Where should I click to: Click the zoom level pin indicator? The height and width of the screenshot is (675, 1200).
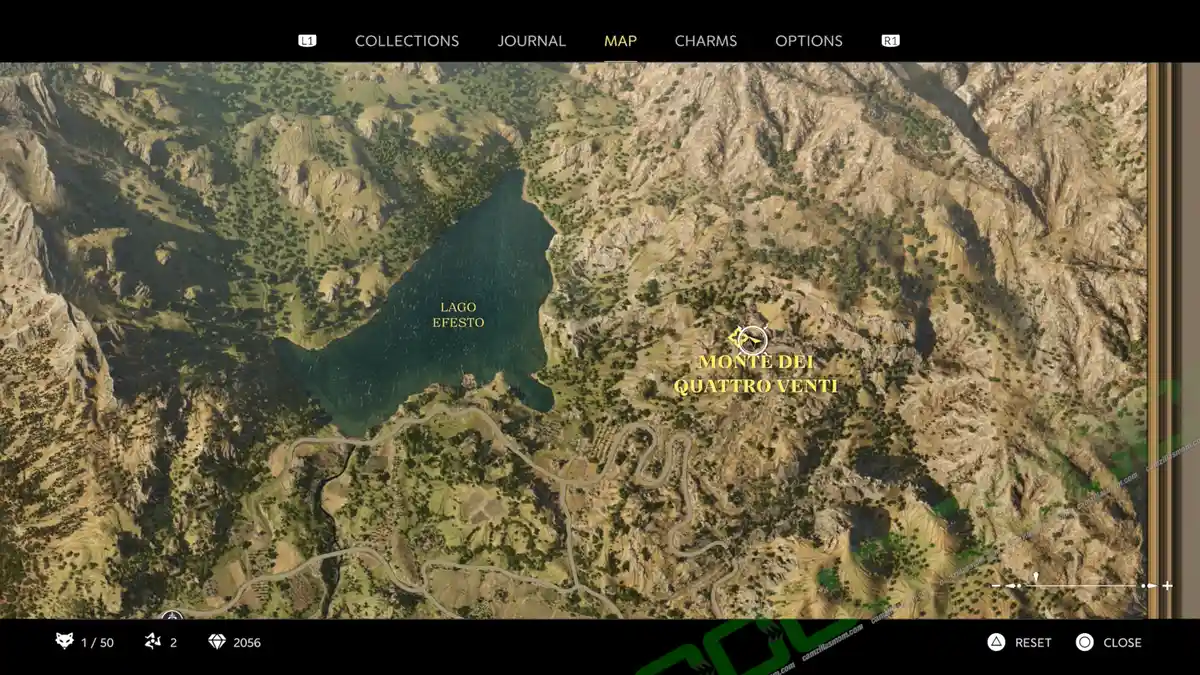click(x=1036, y=577)
